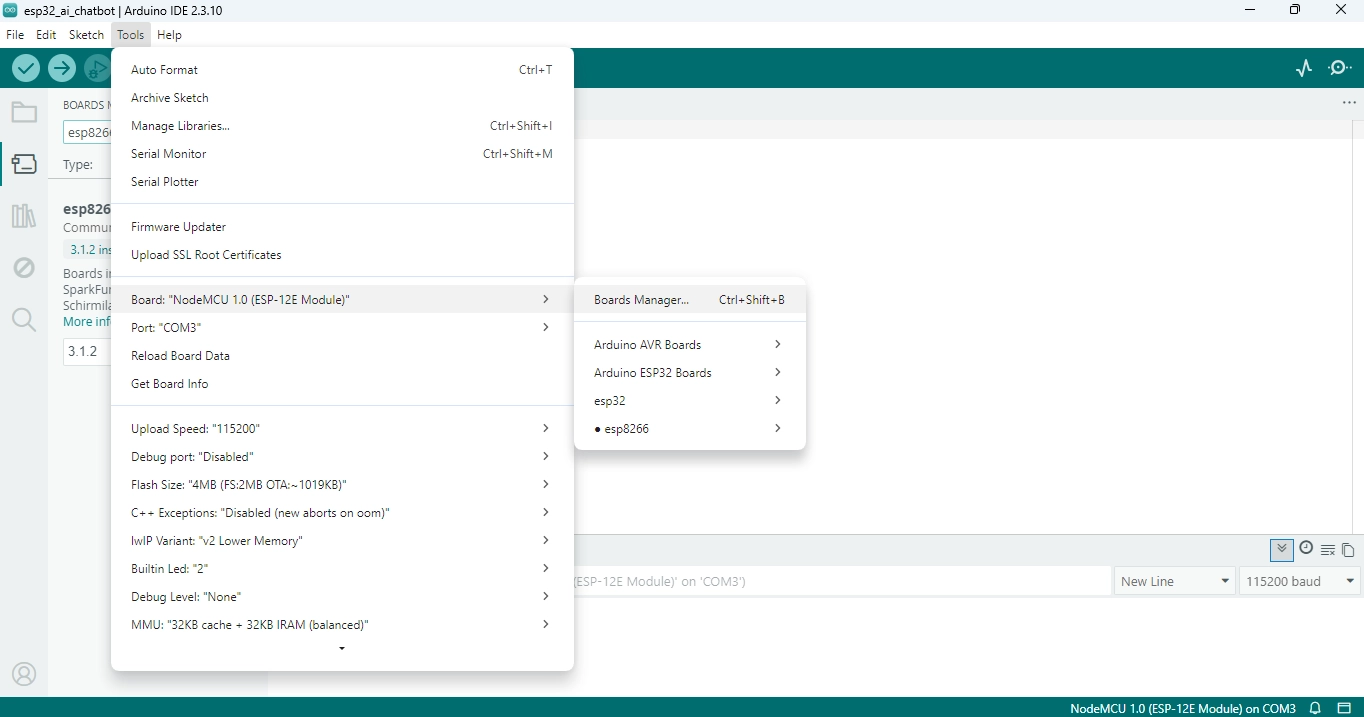1364x717 pixels.
Task: Open notifications bell in status bar
Action: pyautogui.click(x=1316, y=708)
